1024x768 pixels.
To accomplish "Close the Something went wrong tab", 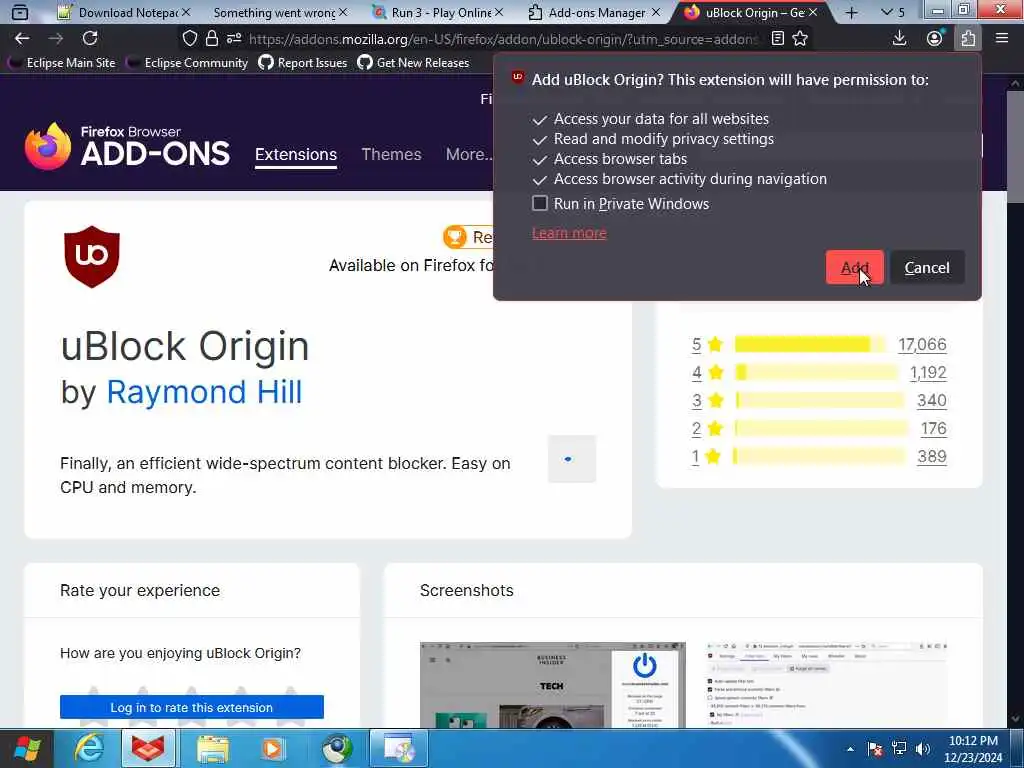I will click(x=342, y=12).
